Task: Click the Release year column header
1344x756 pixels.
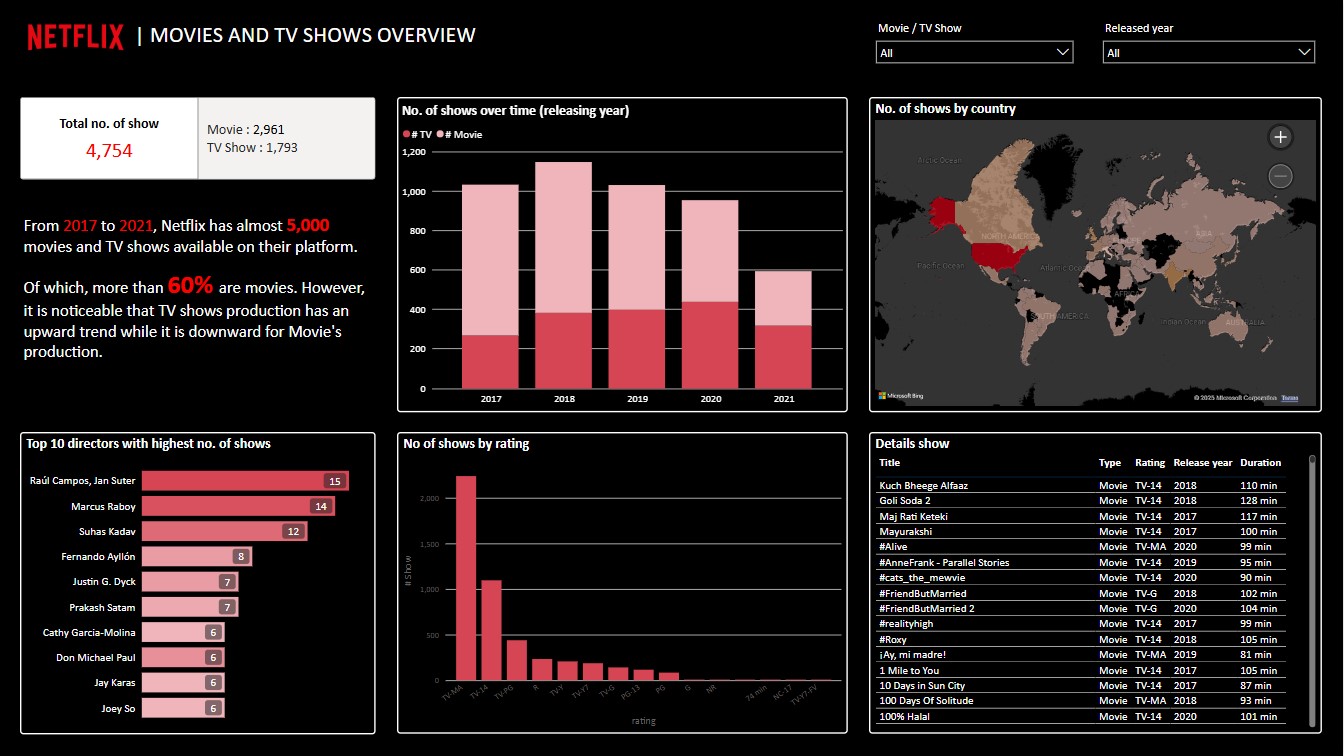Action: click(x=1202, y=463)
